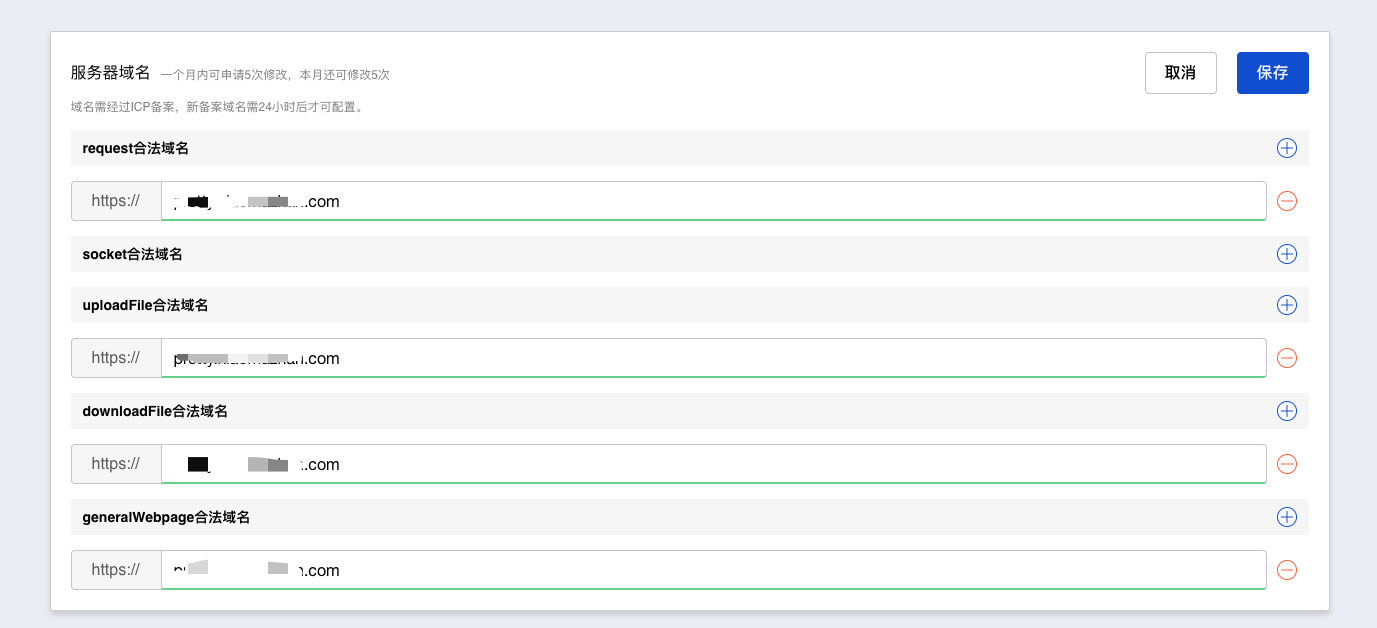Delete the uploadFile domain with minus icon
The image size is (1377, 628).
tap(1287, 358)
